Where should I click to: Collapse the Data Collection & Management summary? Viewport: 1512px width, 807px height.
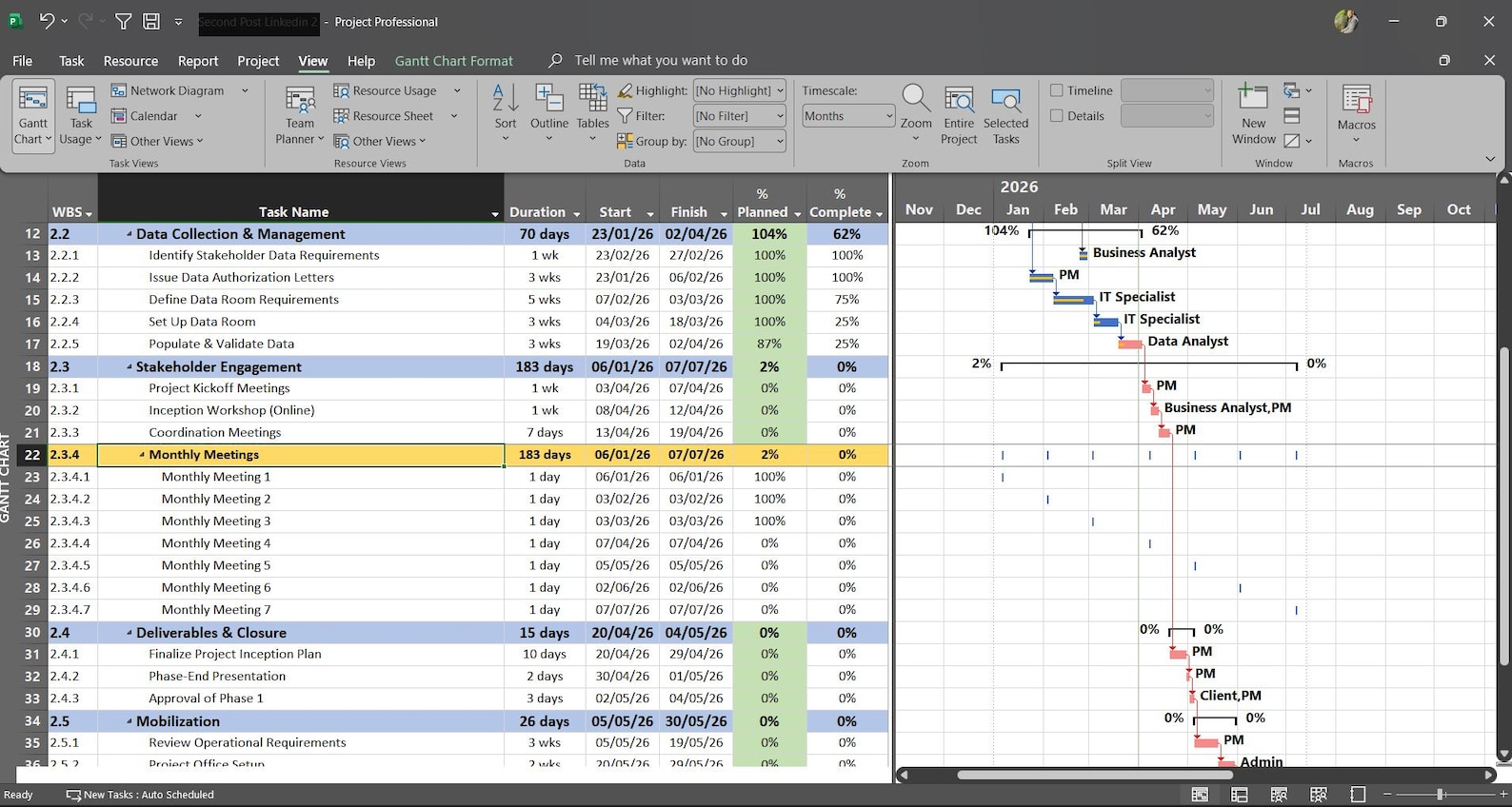click(x=129, y=234)
